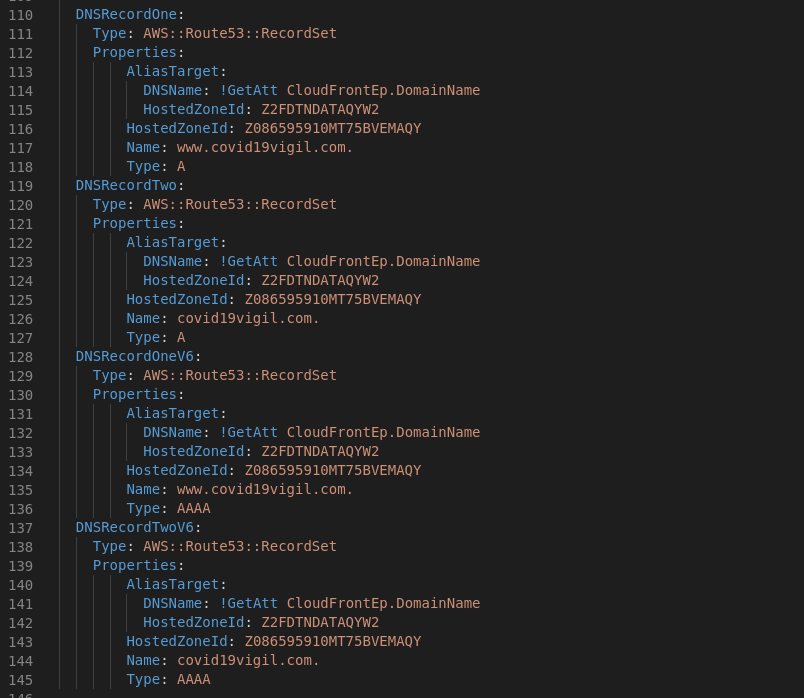Click the DNSRecordOneV6 resource name
Image resolution: width=804 pixels, height=698 pixels.
pyautogui.click(x=135, y=356)
